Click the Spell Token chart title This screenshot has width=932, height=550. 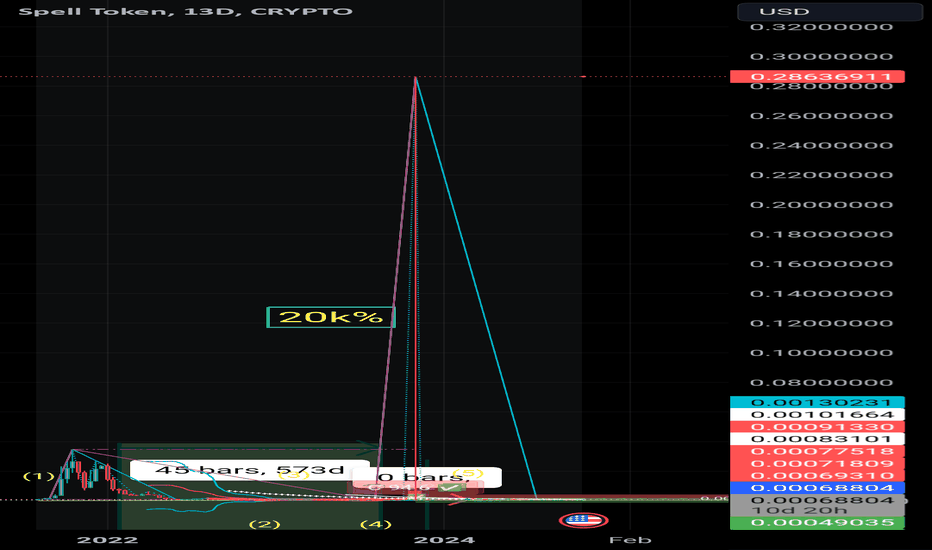(185, 11)
